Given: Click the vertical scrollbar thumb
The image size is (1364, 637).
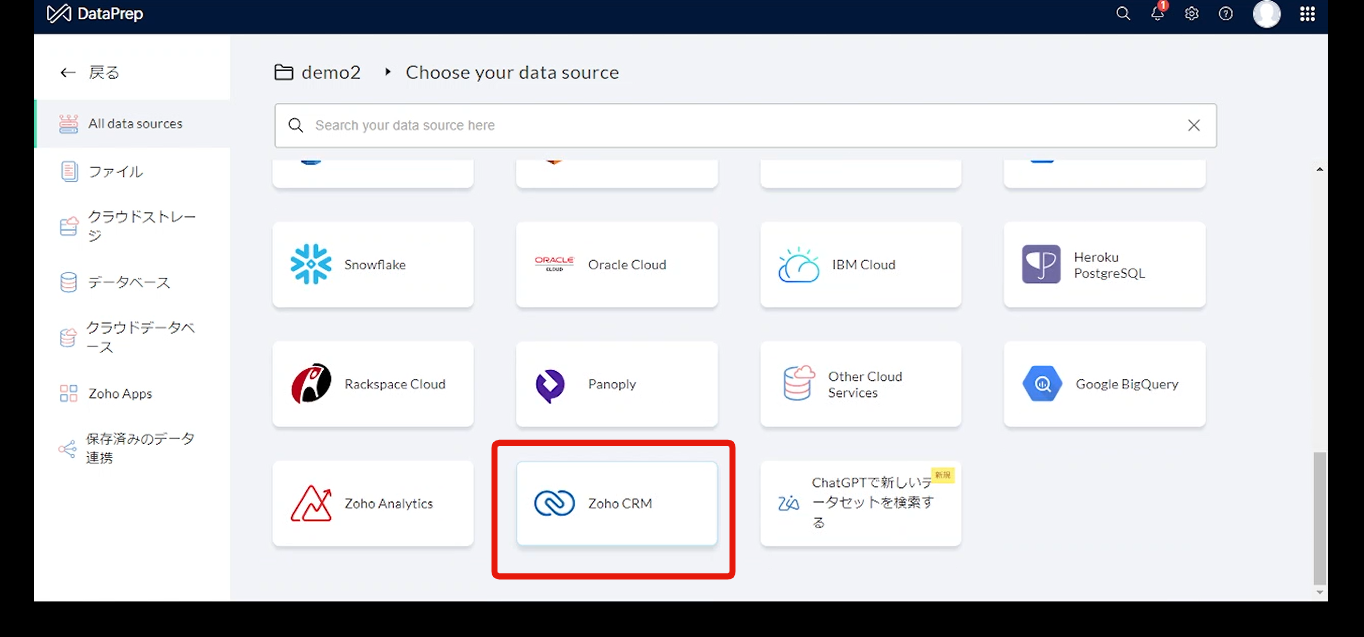Looking at the screenshot, I should point(1320,517).
